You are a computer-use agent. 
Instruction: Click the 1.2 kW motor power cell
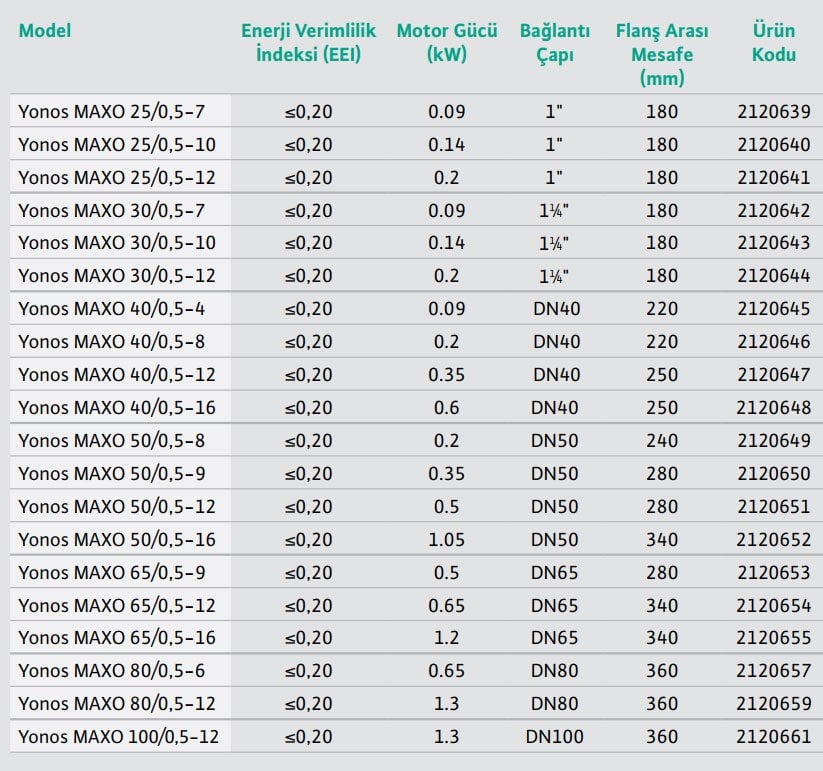point(447,638)
